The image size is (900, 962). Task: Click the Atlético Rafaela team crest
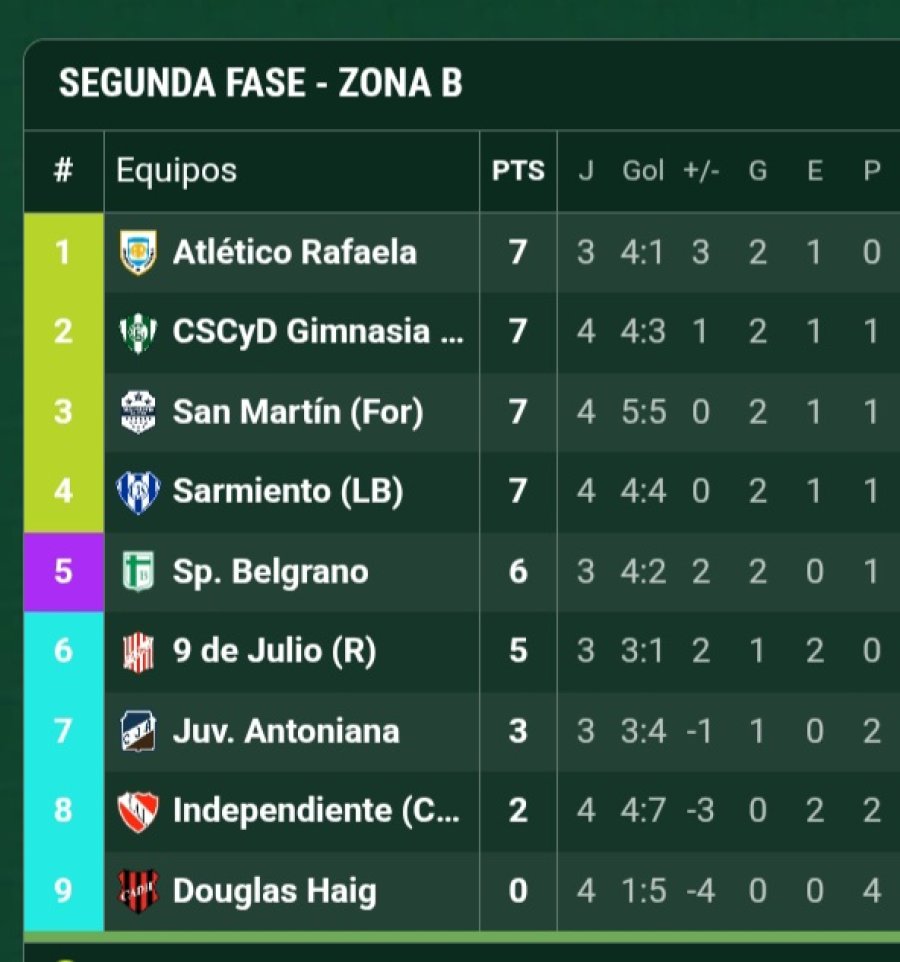pyautogui.click(x=138, y=252)
